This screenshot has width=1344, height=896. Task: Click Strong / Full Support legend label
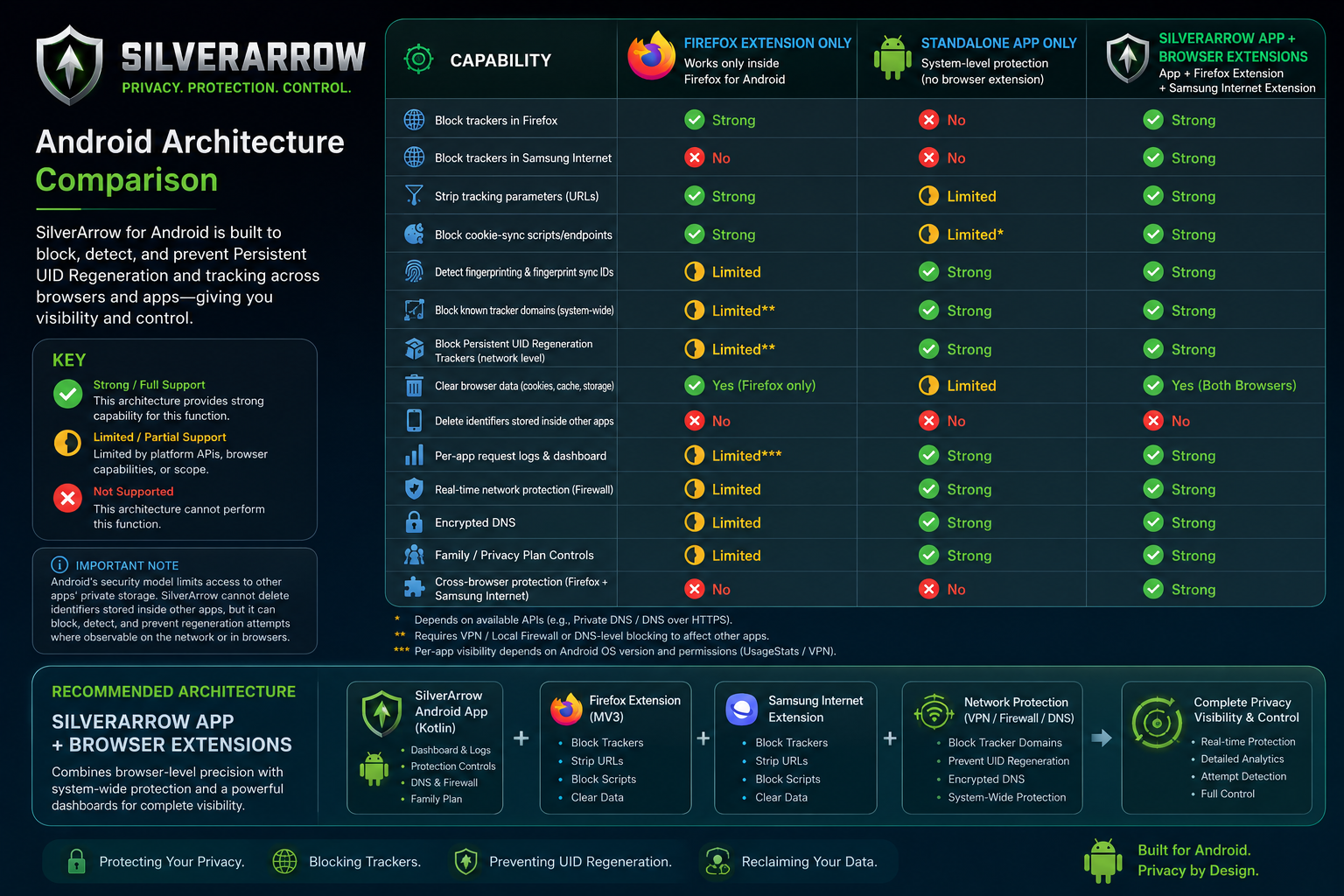(x=149, y=385)
